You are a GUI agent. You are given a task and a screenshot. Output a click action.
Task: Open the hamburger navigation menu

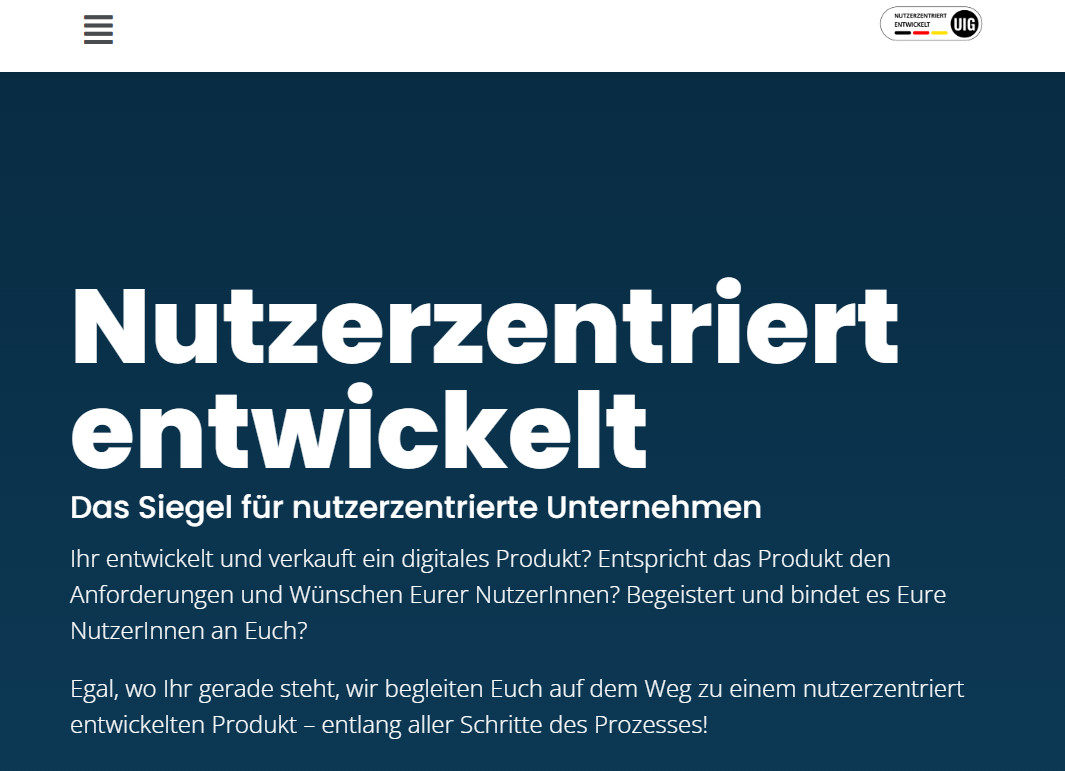pyautogui.click(x=98, y=30)
